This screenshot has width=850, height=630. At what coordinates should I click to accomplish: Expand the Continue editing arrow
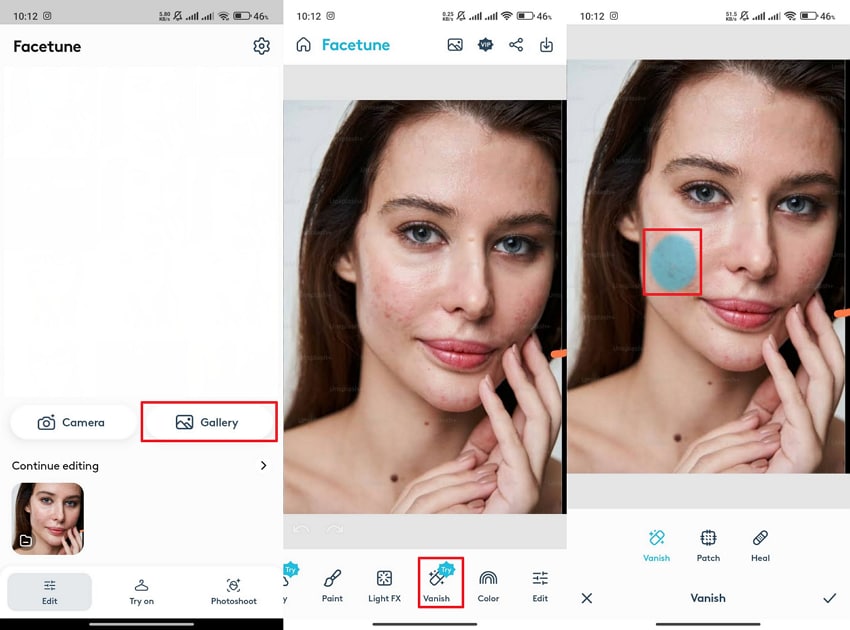(263, 465)
